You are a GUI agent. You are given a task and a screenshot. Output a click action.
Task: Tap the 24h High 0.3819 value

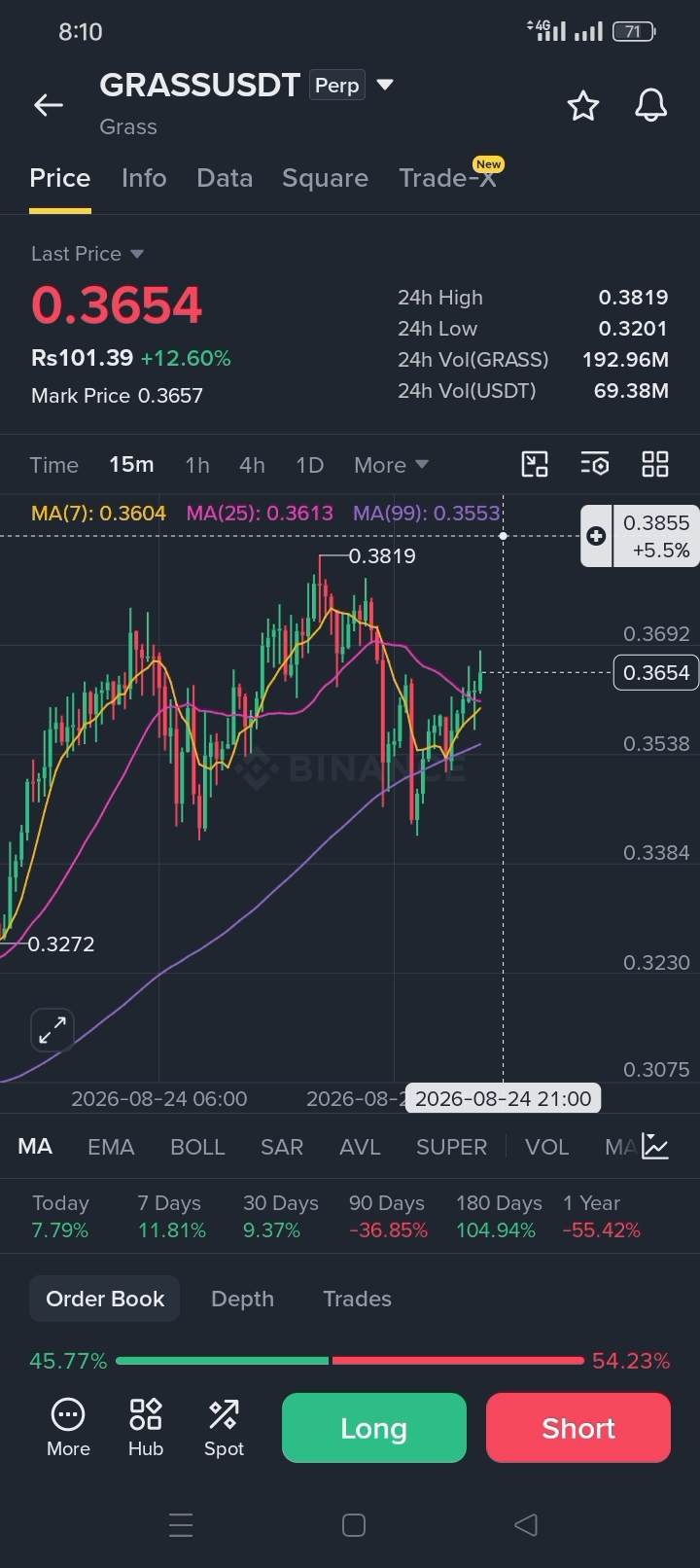633,298
